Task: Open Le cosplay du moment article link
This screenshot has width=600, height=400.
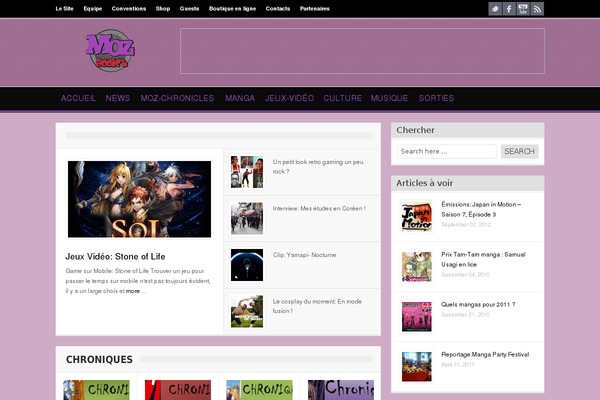Action: point(317,306)
